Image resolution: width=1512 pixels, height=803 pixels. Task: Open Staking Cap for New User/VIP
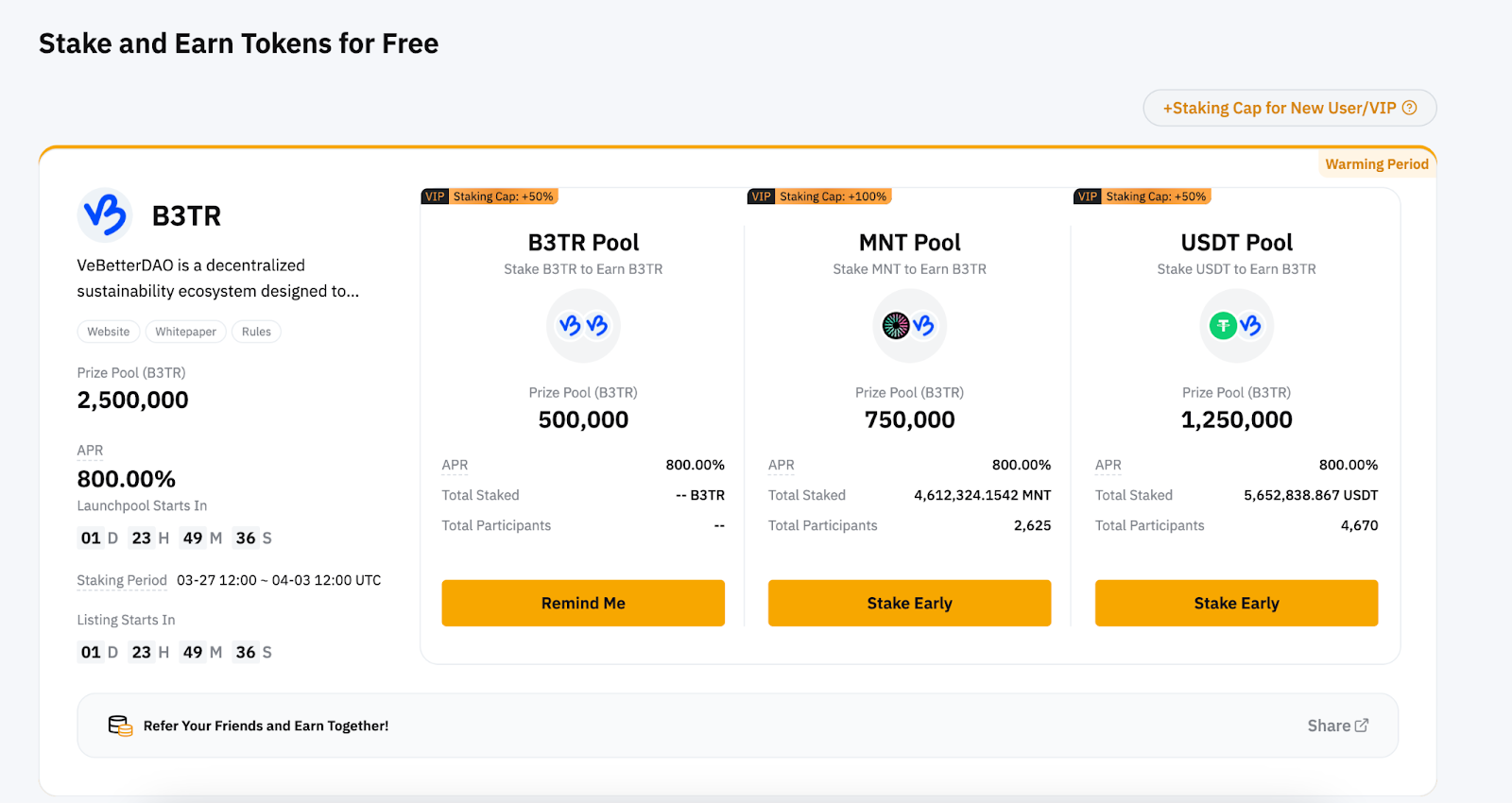coord(1290,108)
